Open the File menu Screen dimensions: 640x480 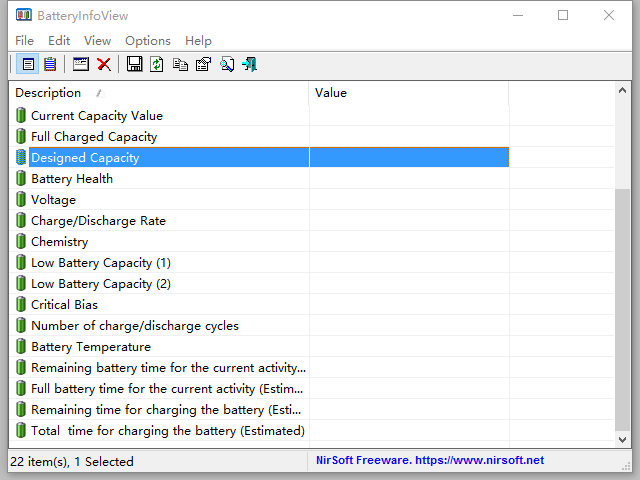pyautogui.click(x=24, y=41)
